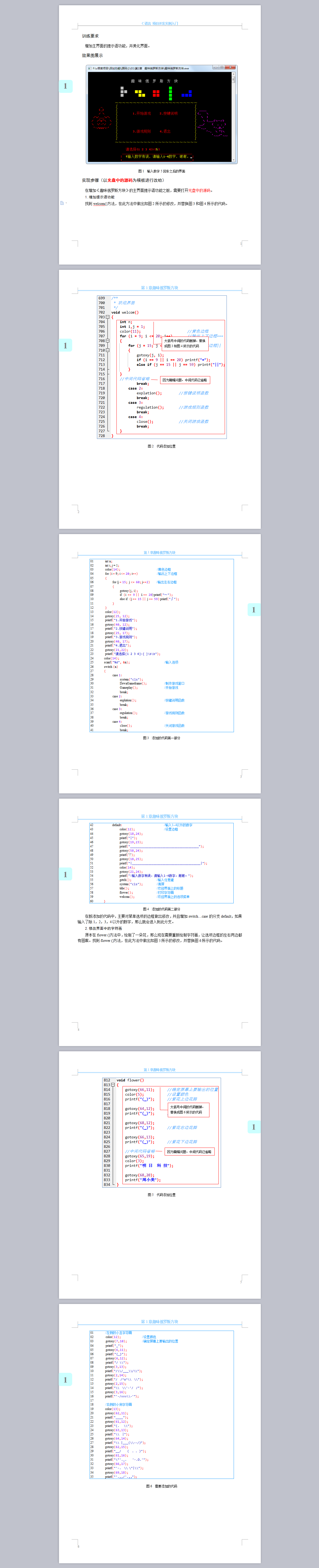Viewport: 319px width, 1568px height.
Task: Click the line '2. 修改界面中的字符画'
Action: pos(103,928)
